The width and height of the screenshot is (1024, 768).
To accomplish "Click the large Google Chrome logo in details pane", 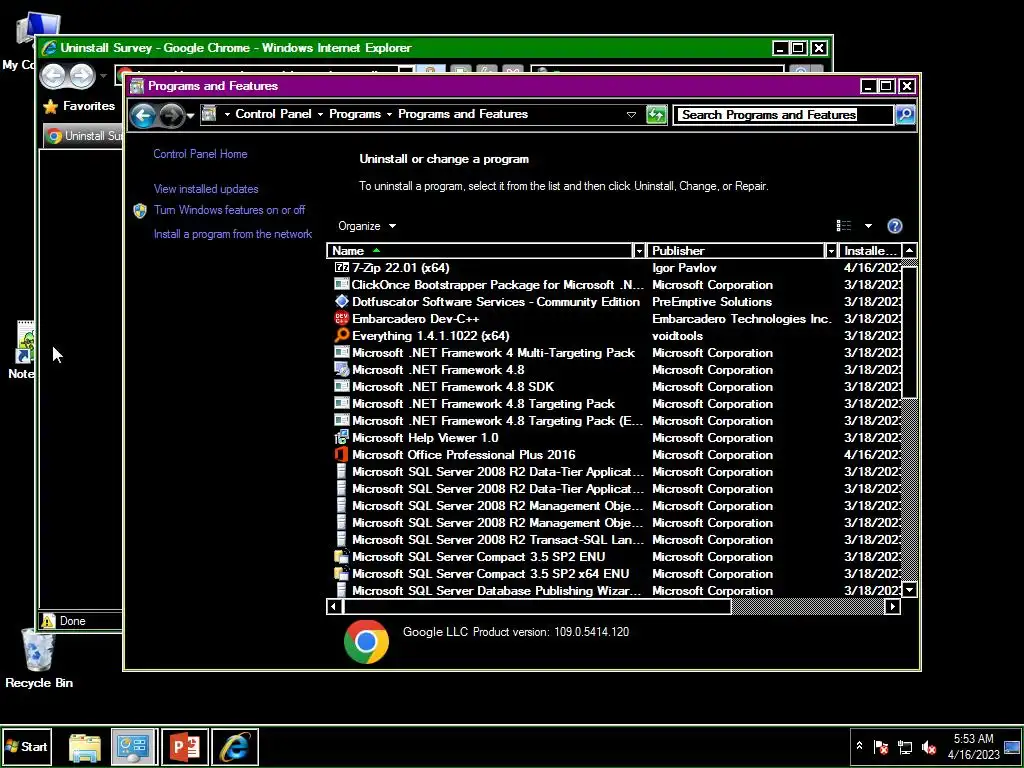I will [x=366, y=641].
